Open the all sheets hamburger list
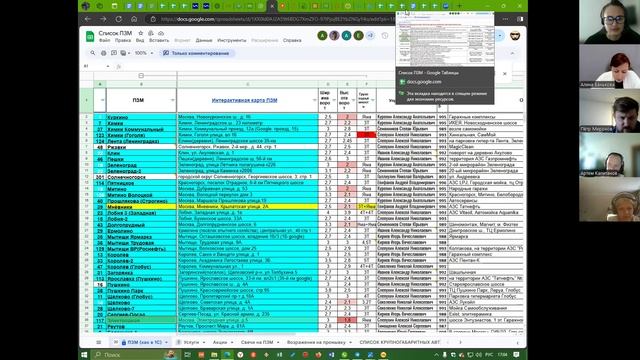The image size is (640, 360). pyautogui.click(x=98, y=342)
